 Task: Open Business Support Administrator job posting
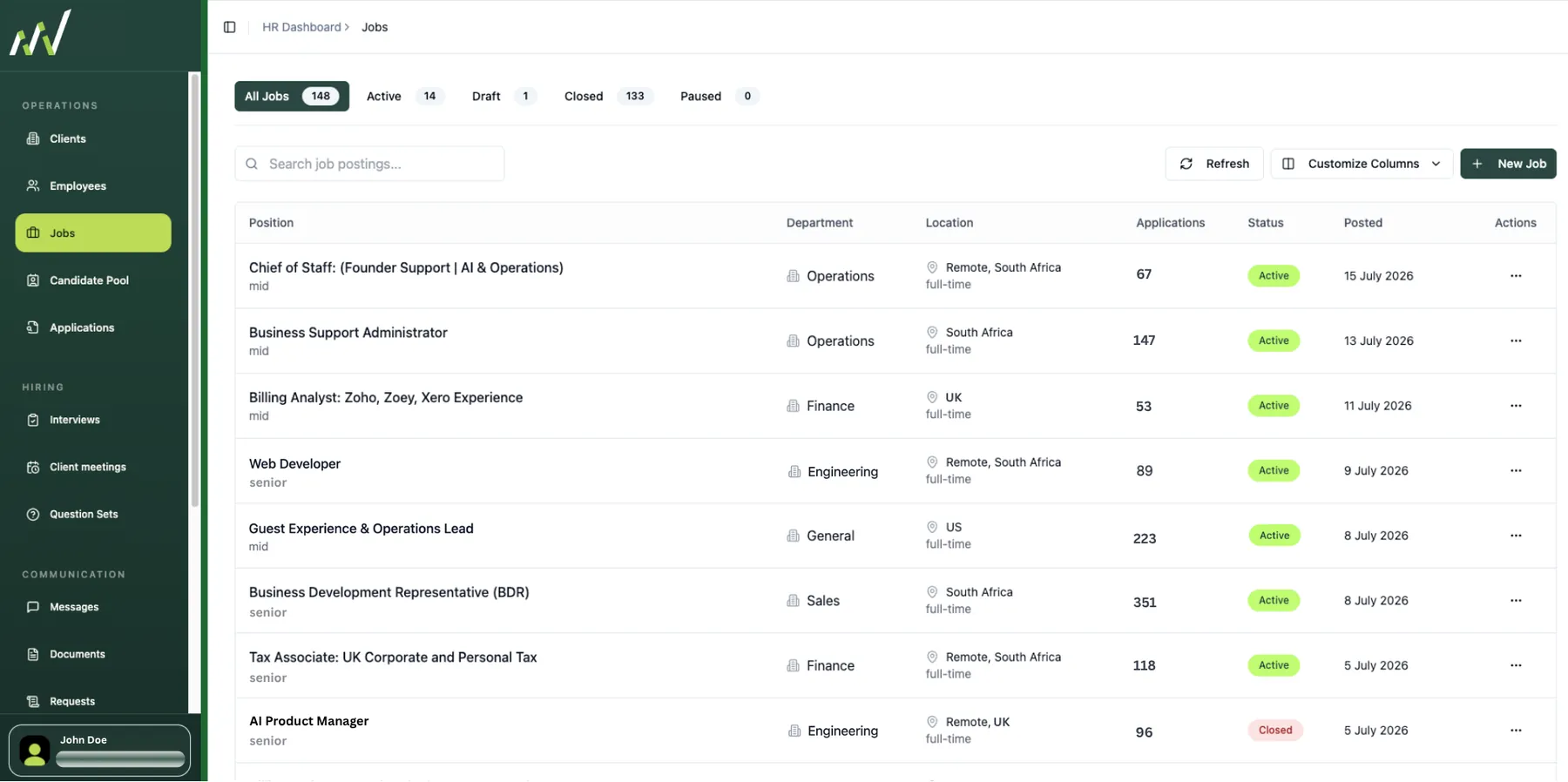[348, 333]
